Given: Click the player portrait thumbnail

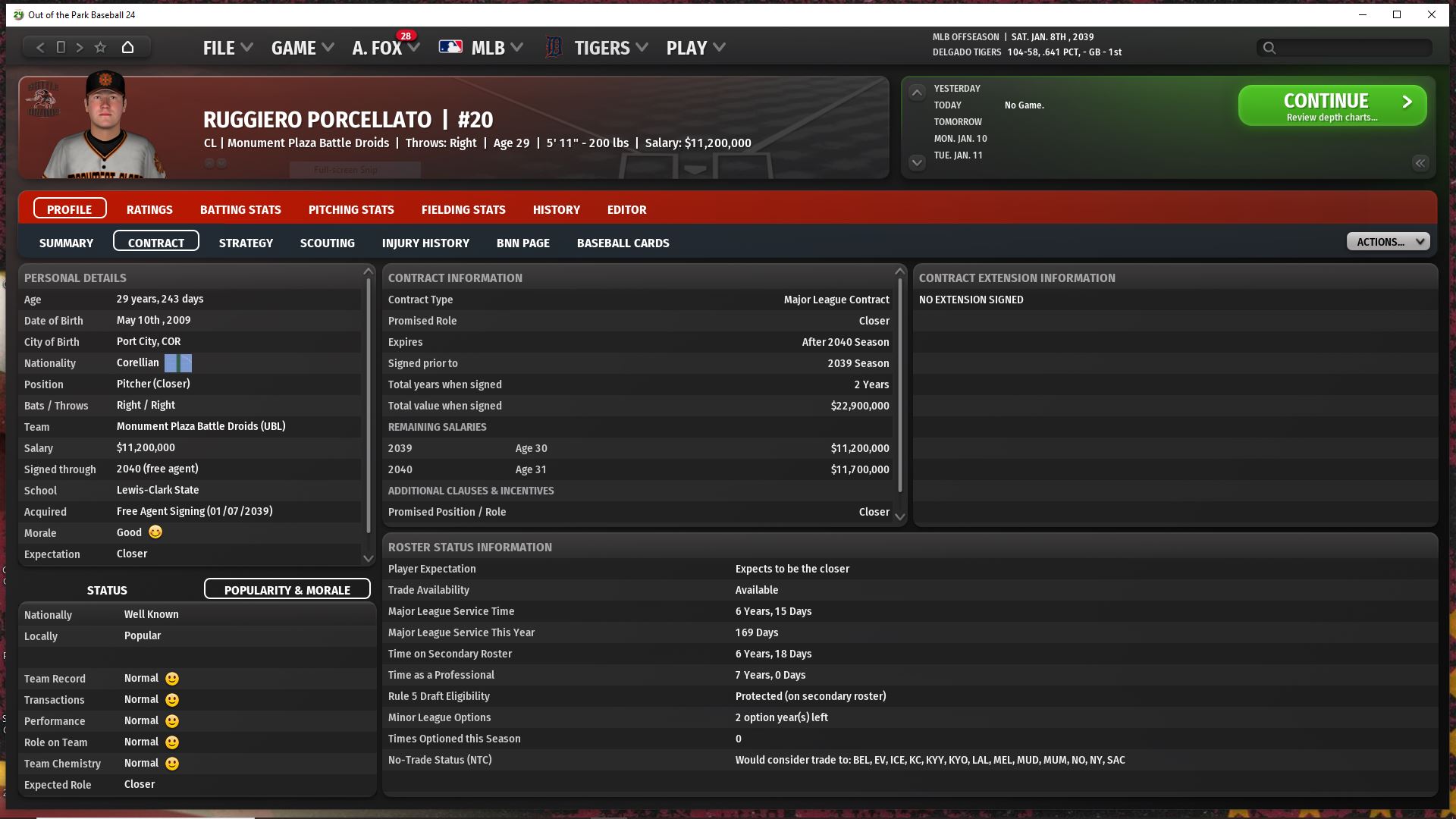Looking at the screenshot, I should 105,127.
